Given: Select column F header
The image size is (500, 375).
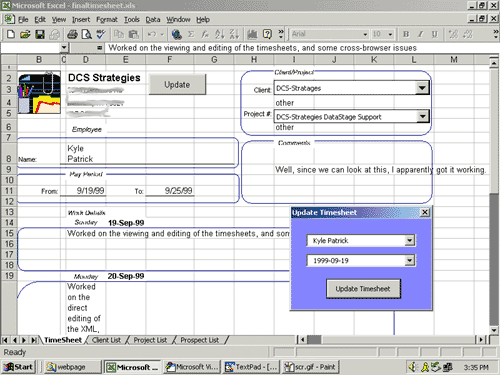Looking at the screenshot, I should pos(169,60).
